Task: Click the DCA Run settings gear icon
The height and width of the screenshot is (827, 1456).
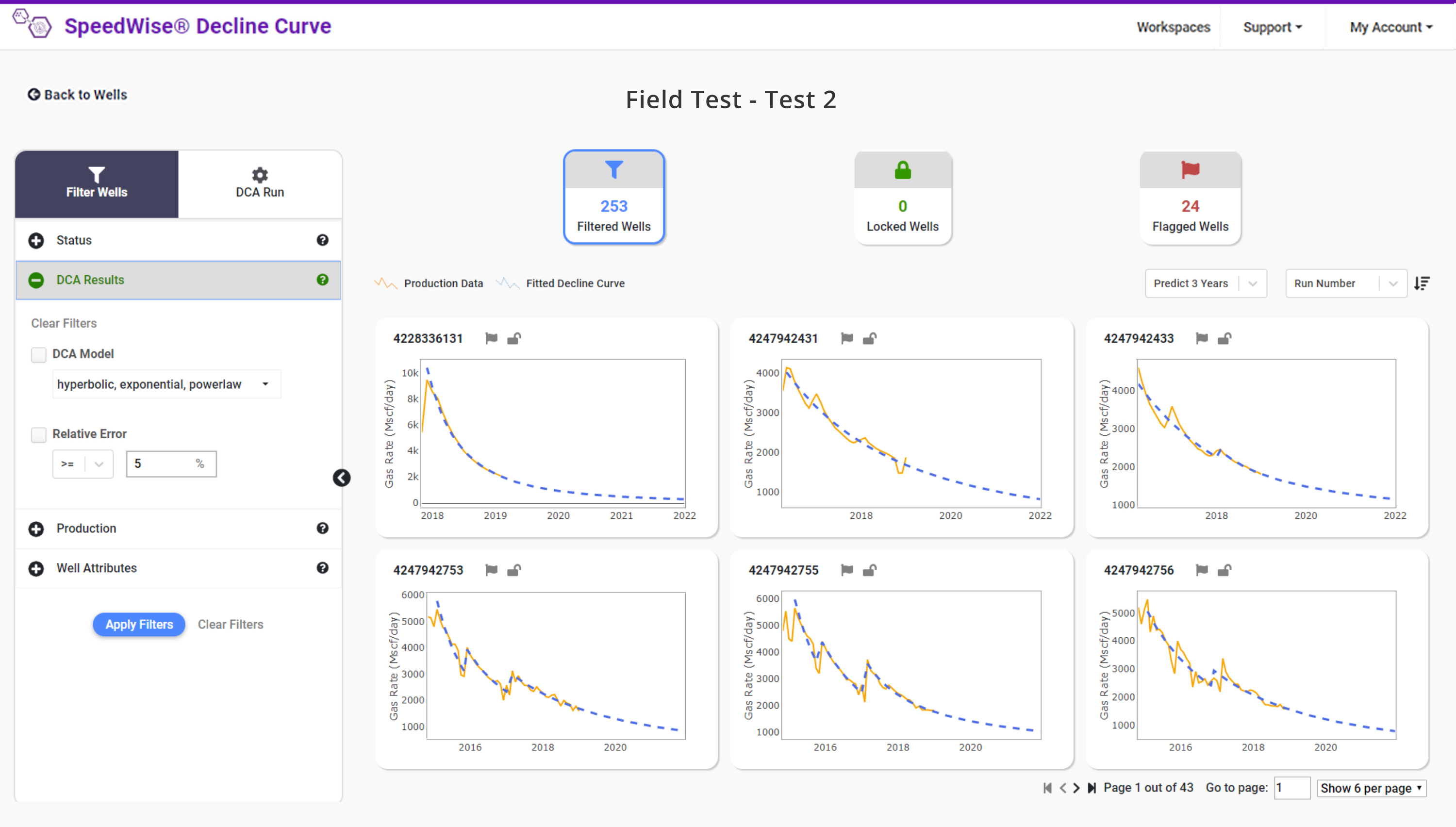Action: click(260, 175)
